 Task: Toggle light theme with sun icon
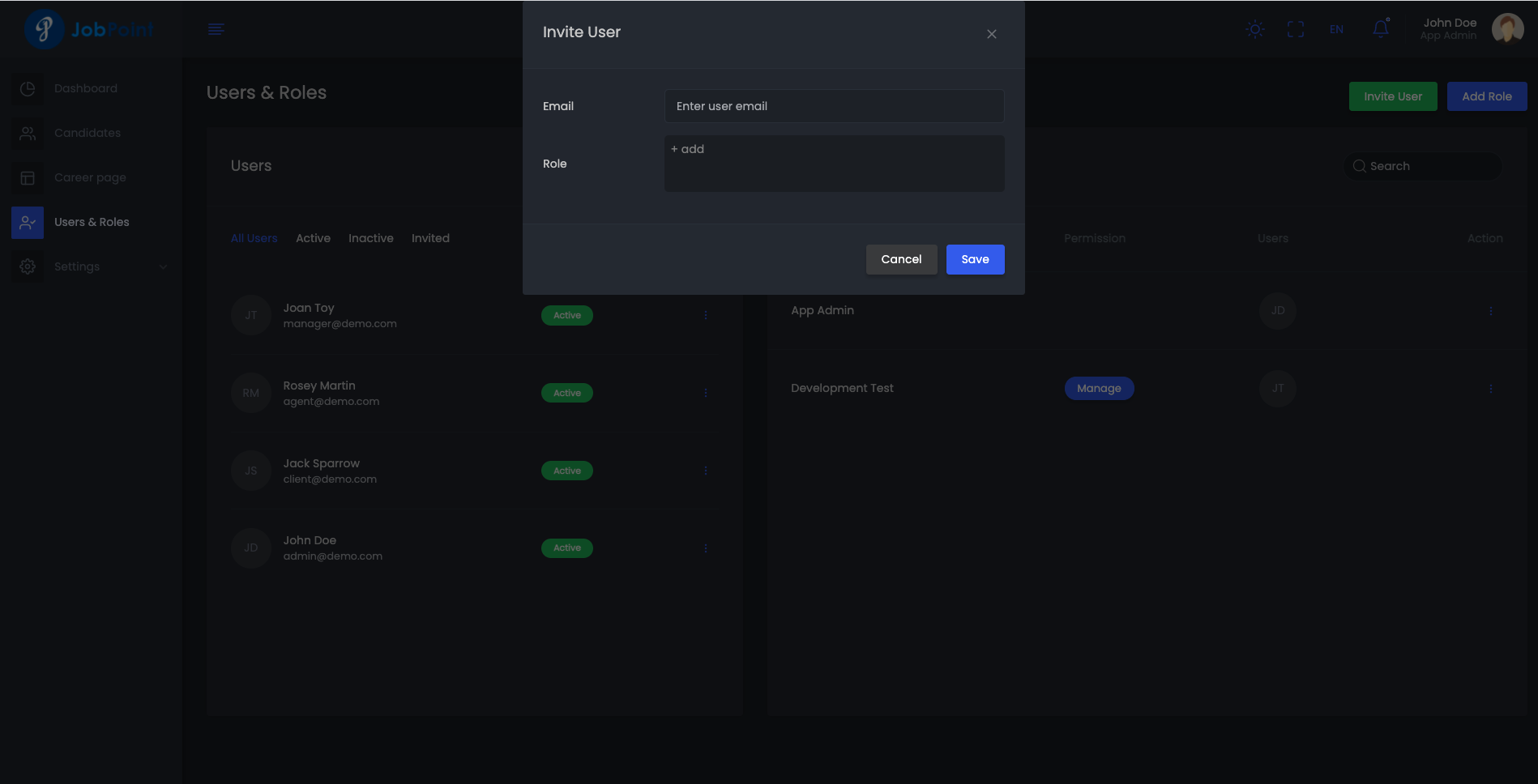(x=1254, y=29)
